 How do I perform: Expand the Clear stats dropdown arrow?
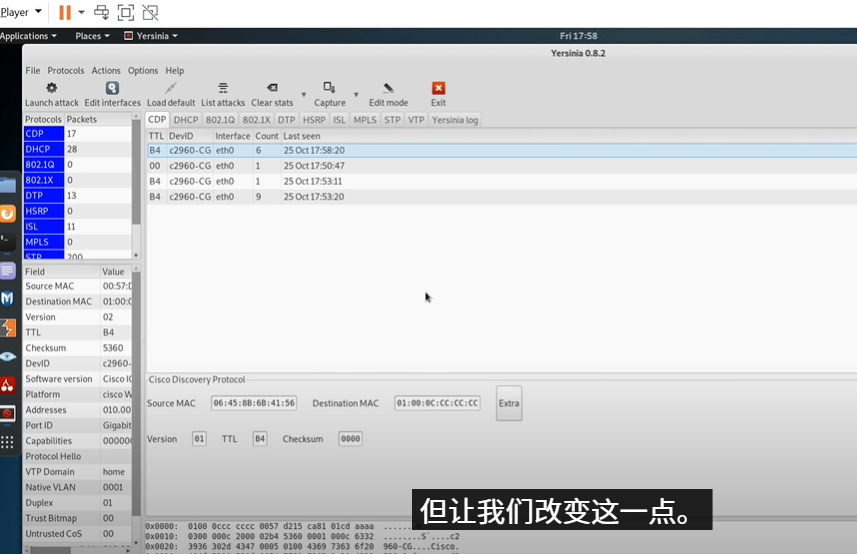[x=304, y=95]
